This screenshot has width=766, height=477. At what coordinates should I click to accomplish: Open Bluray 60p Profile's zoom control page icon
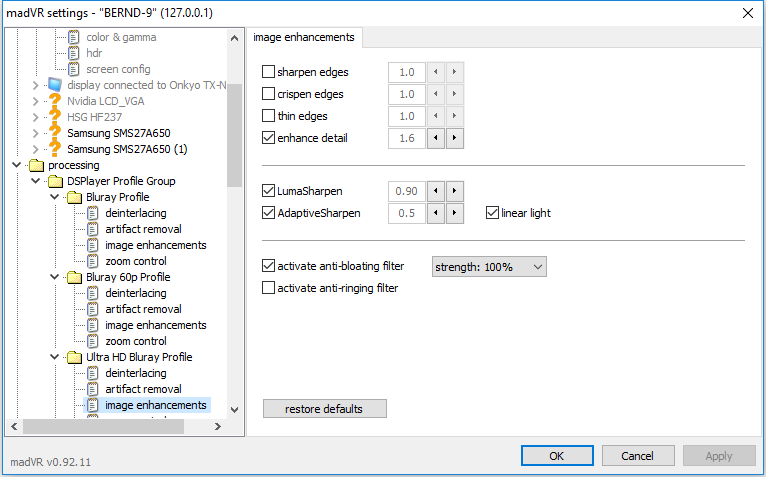(x=92, y=341)
